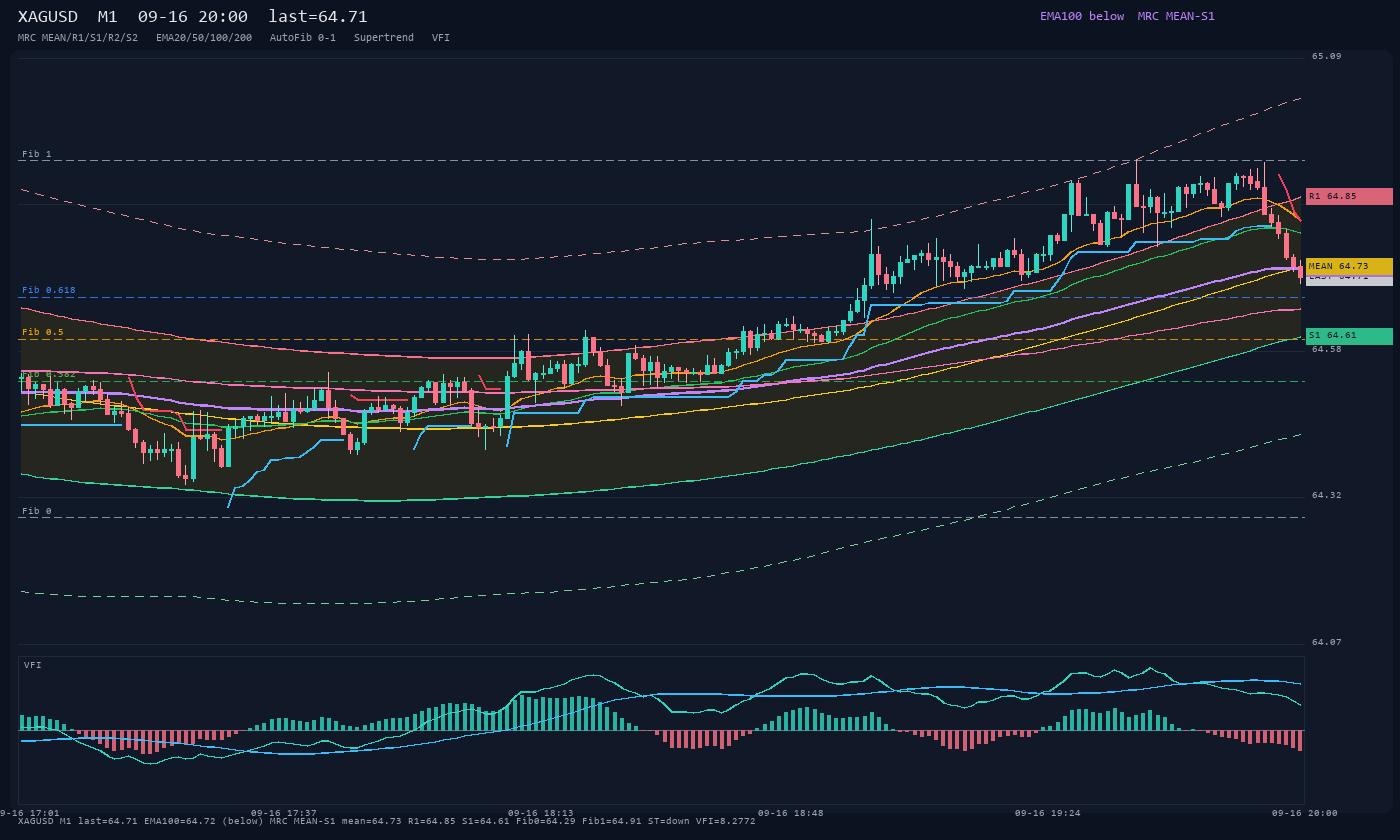Click the 64.07 price axis label

[1327, 642]
